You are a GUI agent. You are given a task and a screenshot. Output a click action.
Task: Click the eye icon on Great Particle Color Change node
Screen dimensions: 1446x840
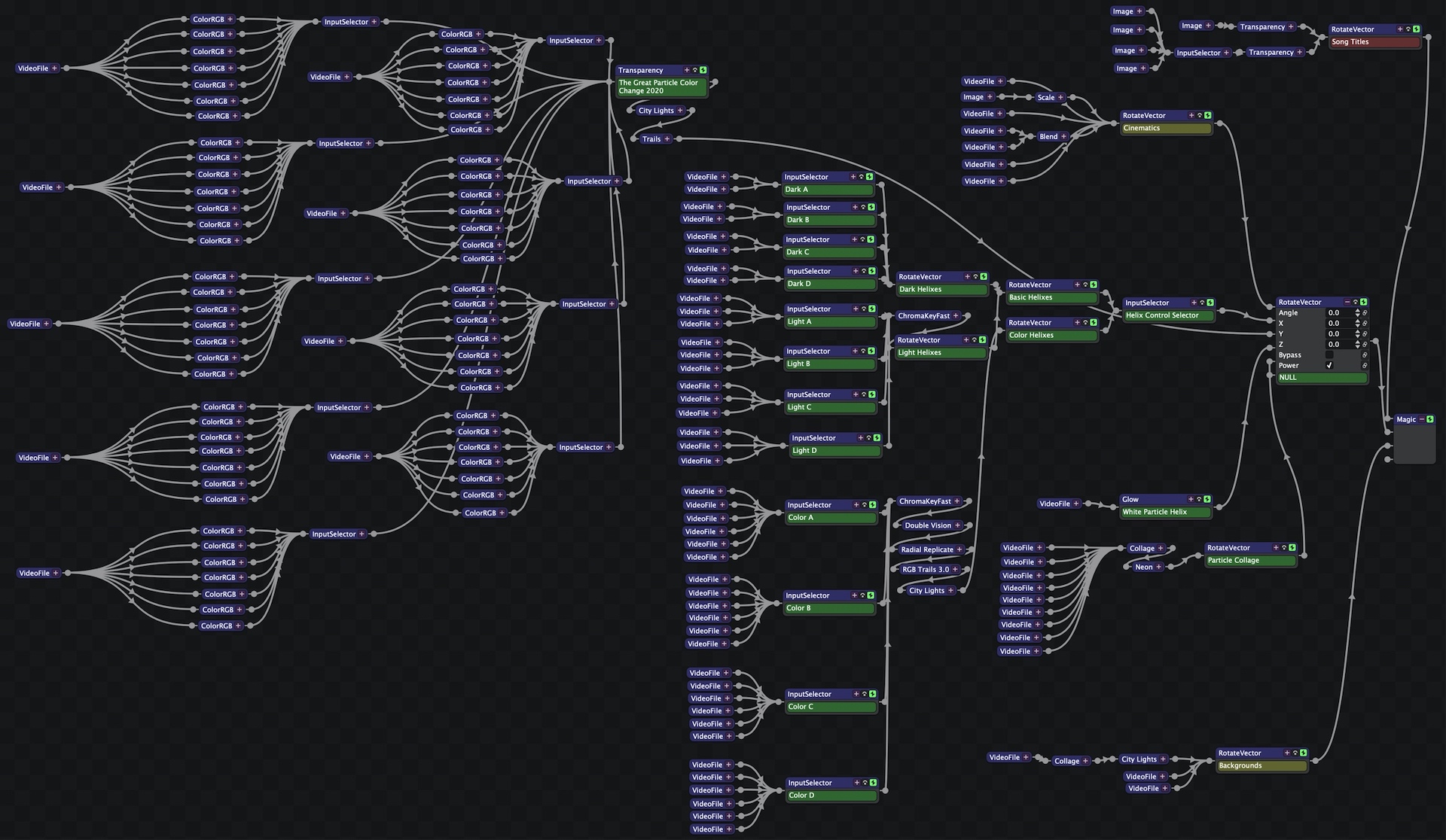pyautogui.click(x=695, y=70)
